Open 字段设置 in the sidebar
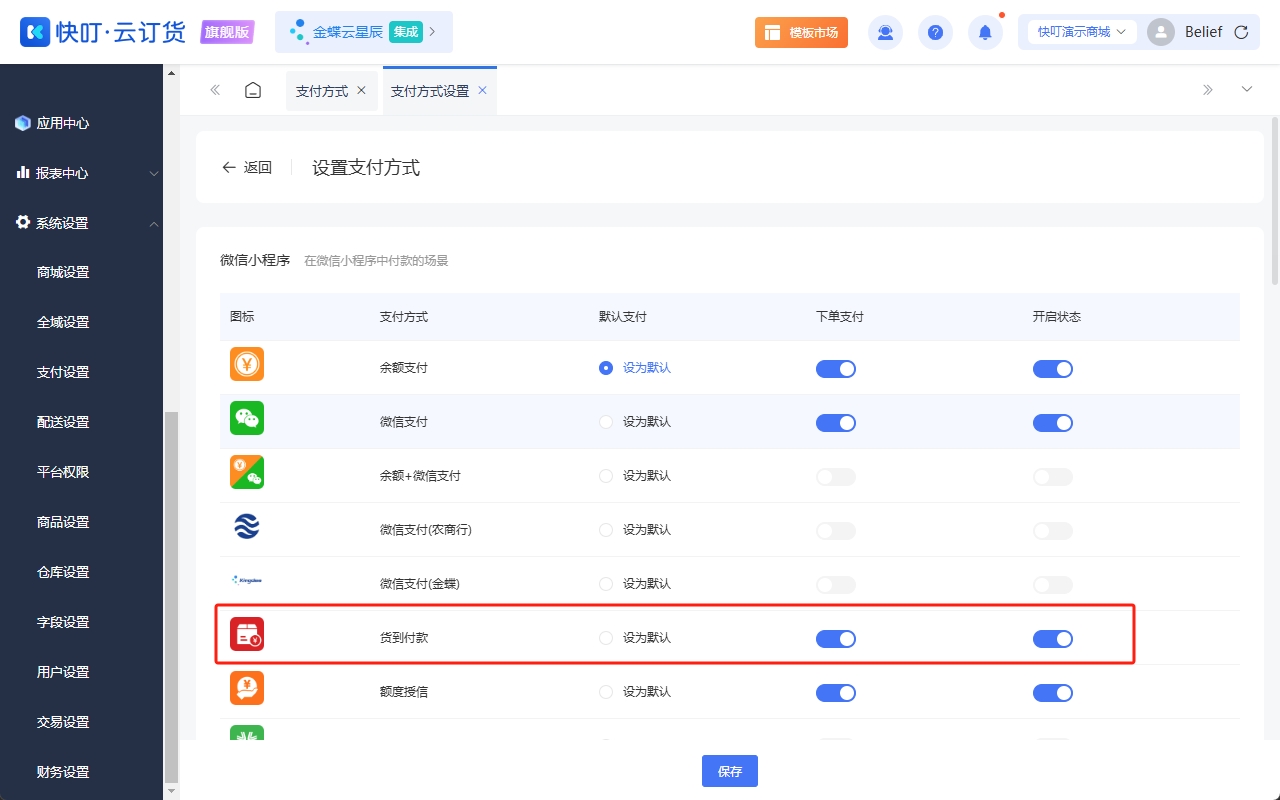The height and width of the screenshot is (800, 1280). [63, 622]
